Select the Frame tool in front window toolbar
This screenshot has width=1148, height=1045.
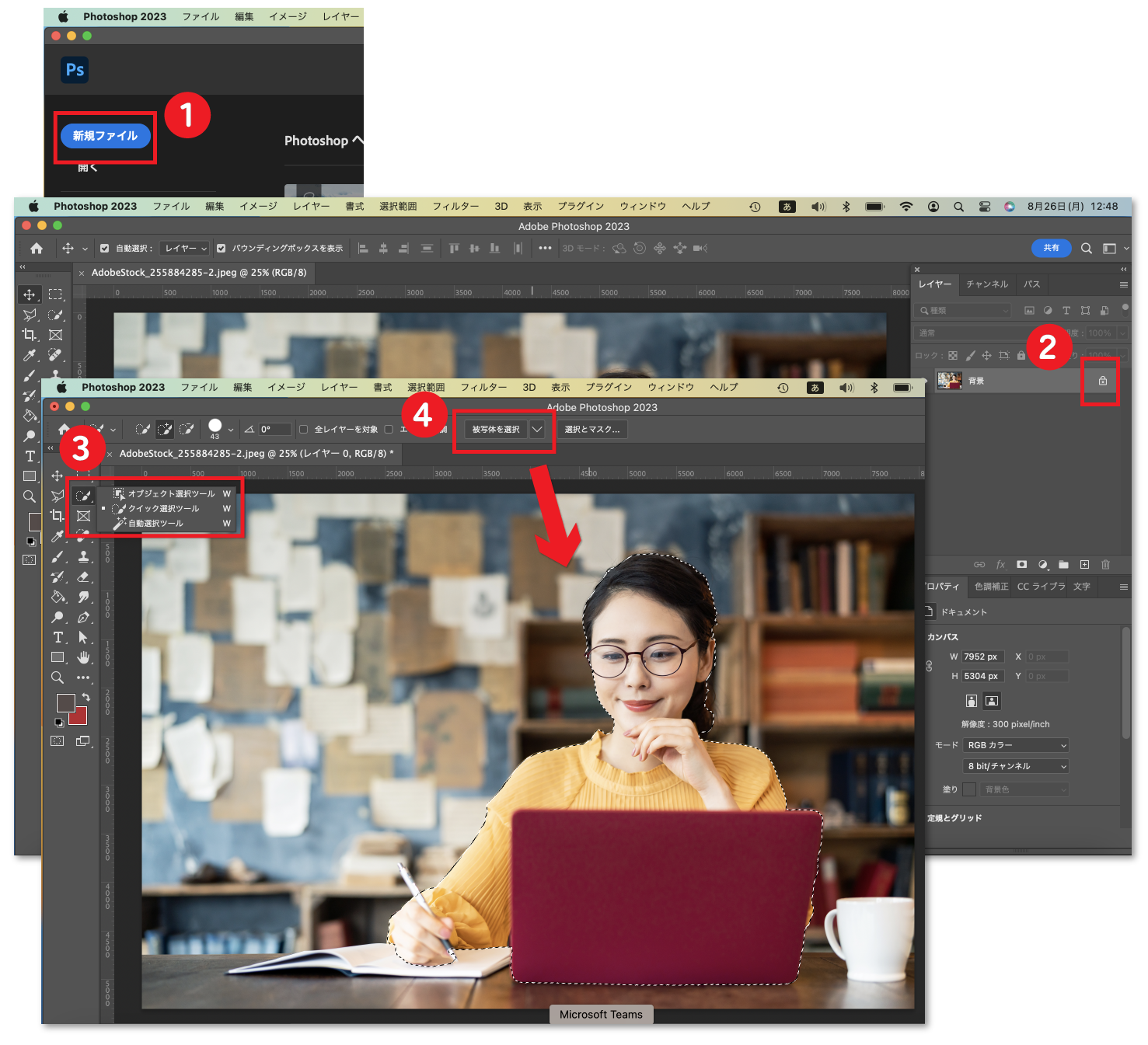point(83,516)
